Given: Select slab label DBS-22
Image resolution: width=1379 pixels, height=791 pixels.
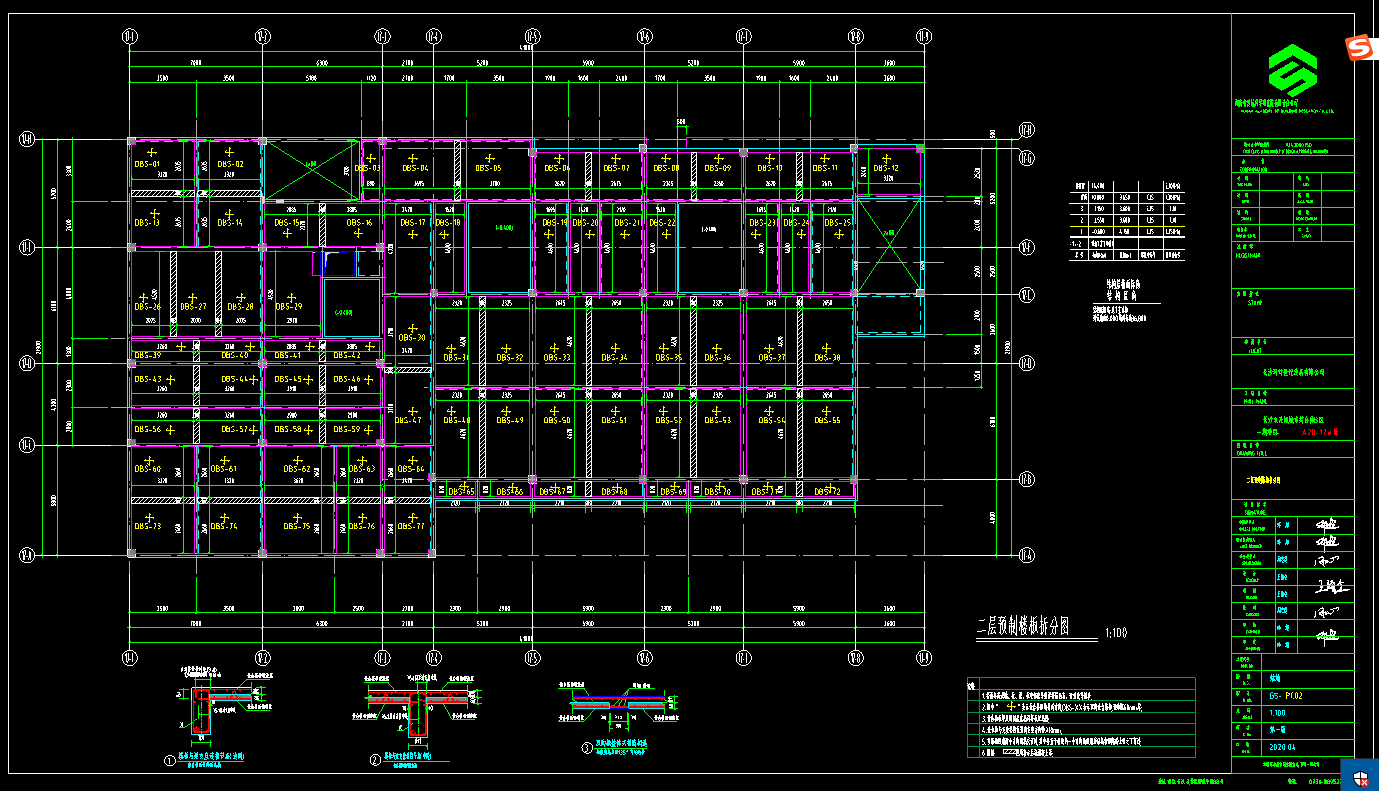Looking at the screenshot, I should (662, 222).
